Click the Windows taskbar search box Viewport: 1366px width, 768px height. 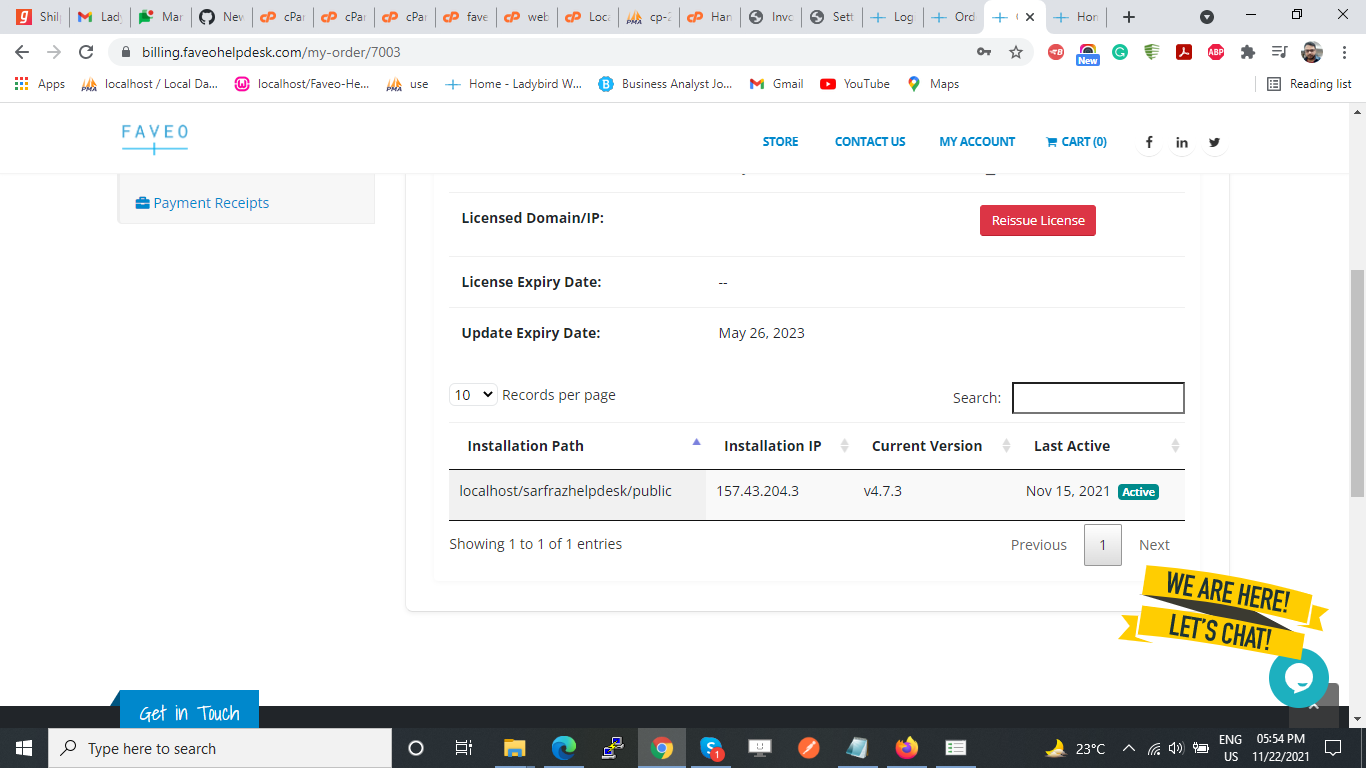pyautogui.click(x=220, y=748)
